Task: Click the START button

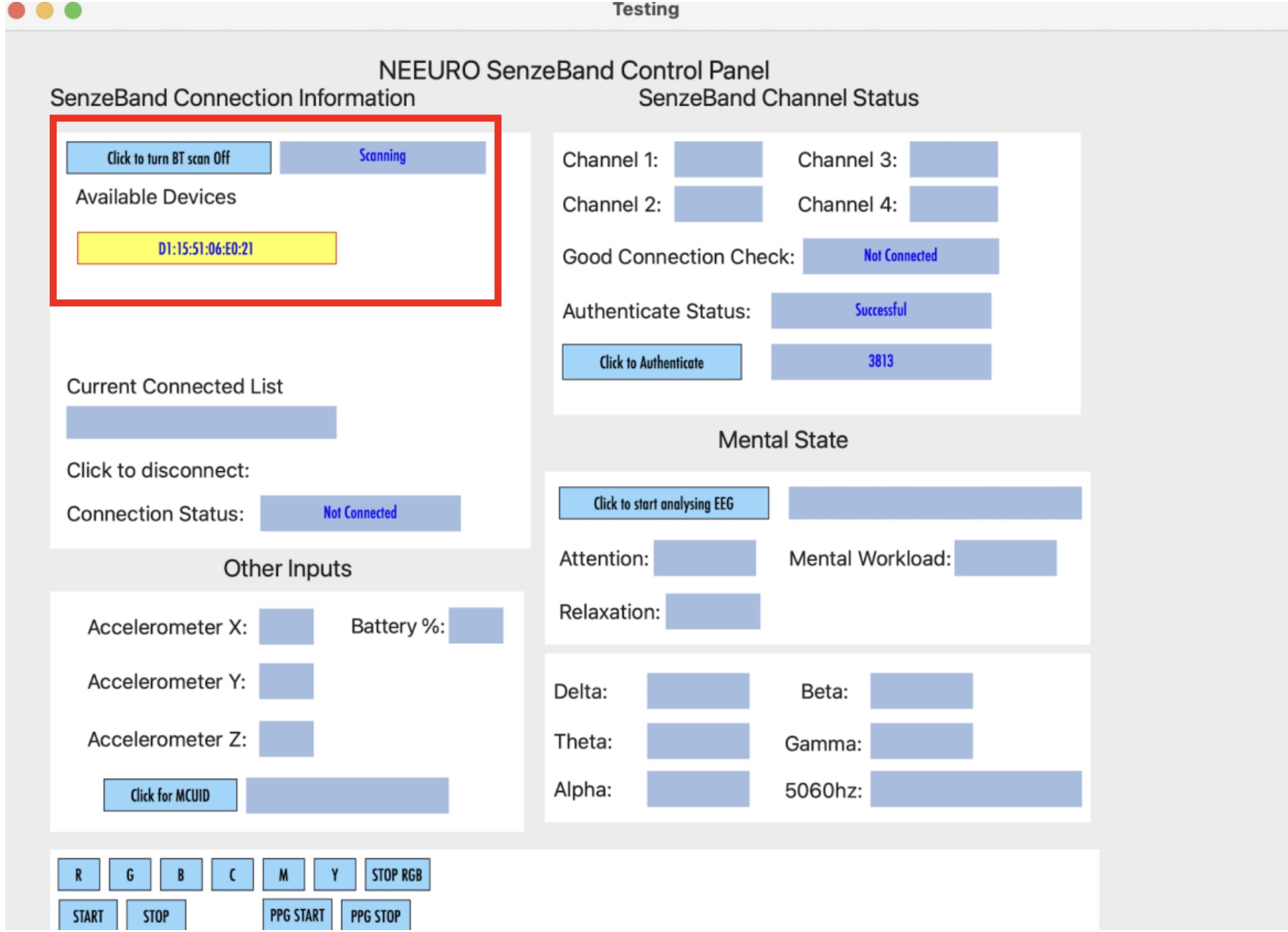Action: (88, 916)
